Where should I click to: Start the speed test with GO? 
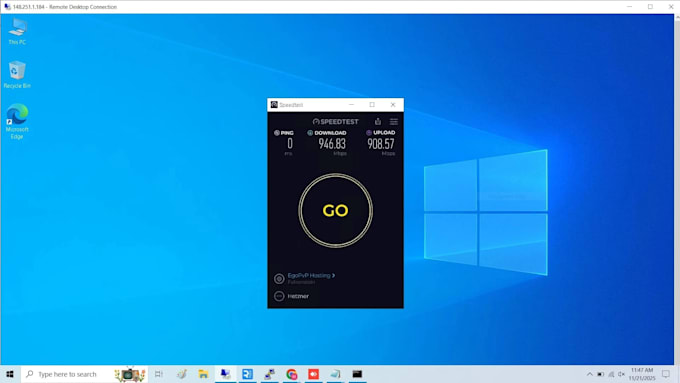335,211
